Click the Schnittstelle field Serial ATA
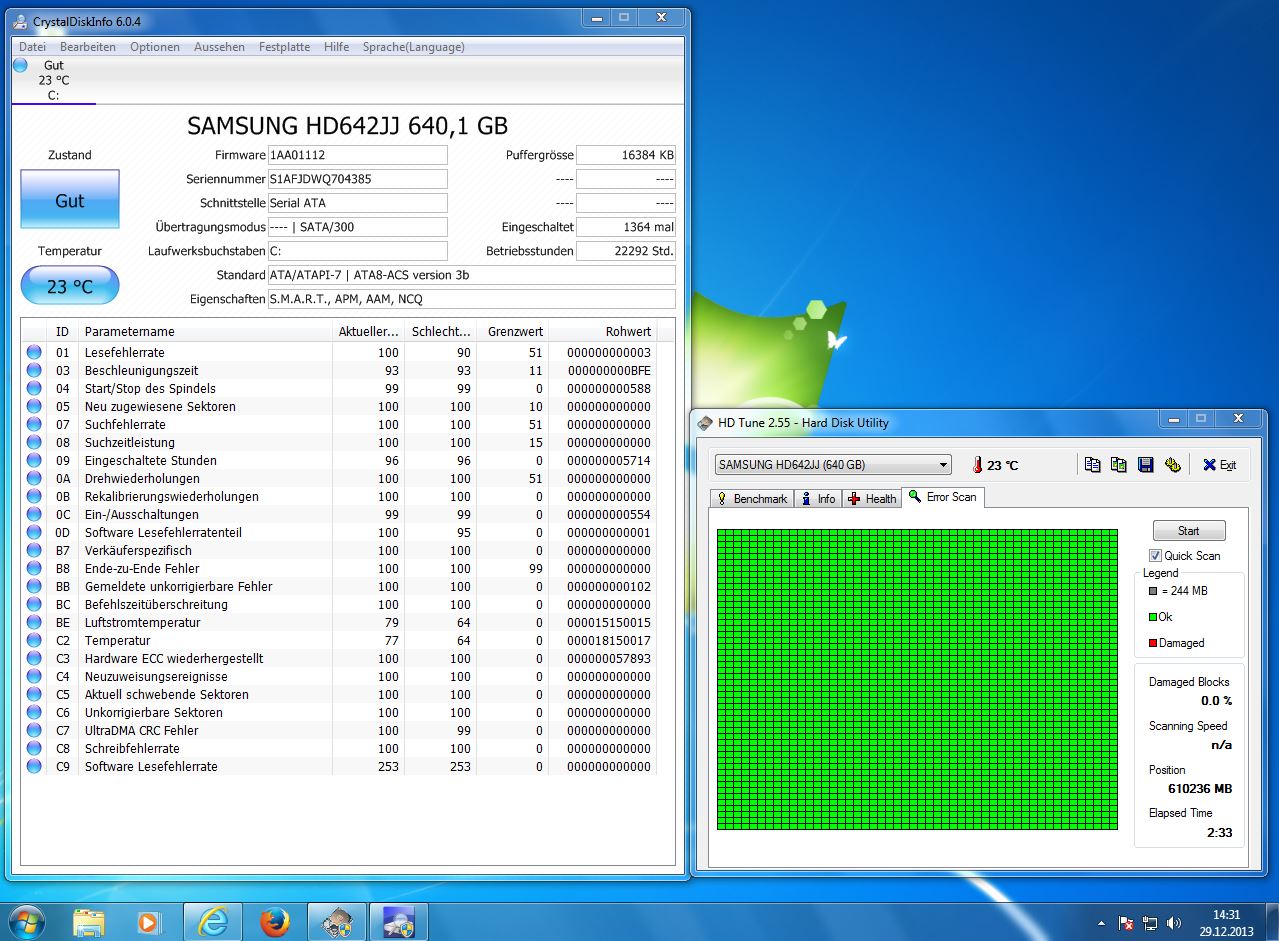1279x941 pixels. (357, 203)
